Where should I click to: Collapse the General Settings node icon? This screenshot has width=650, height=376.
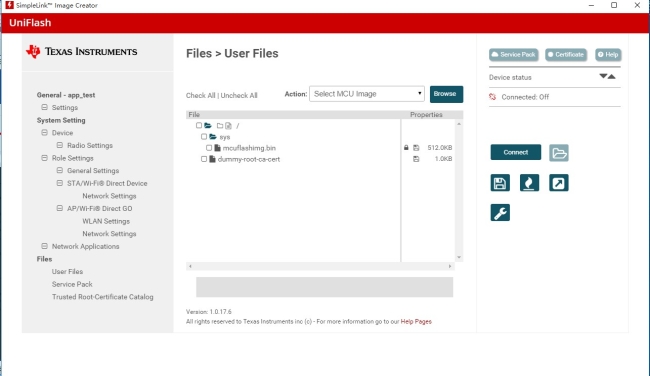[x=60, y=170]
